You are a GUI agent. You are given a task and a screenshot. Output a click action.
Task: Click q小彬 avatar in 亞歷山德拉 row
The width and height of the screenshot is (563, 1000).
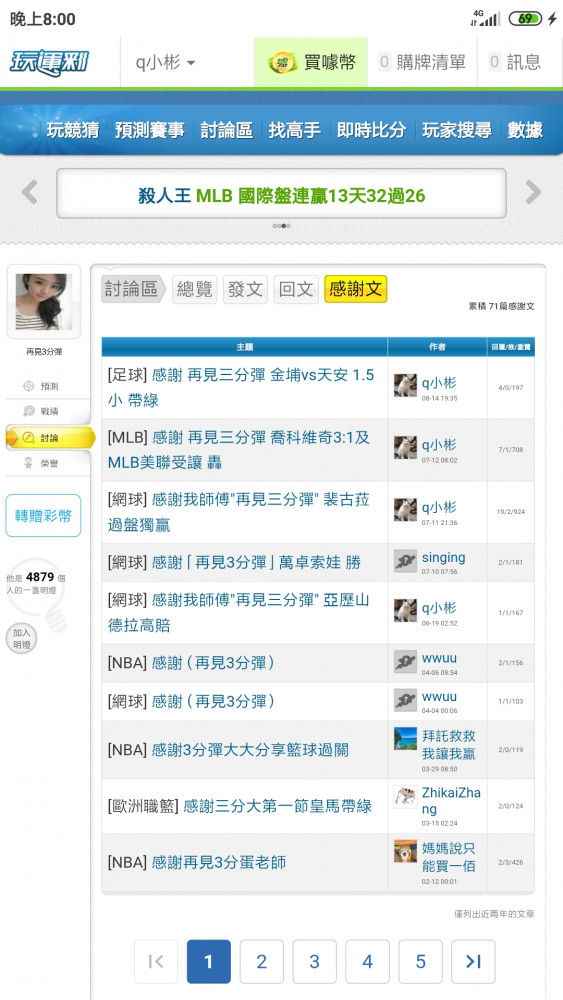point(406,610)
